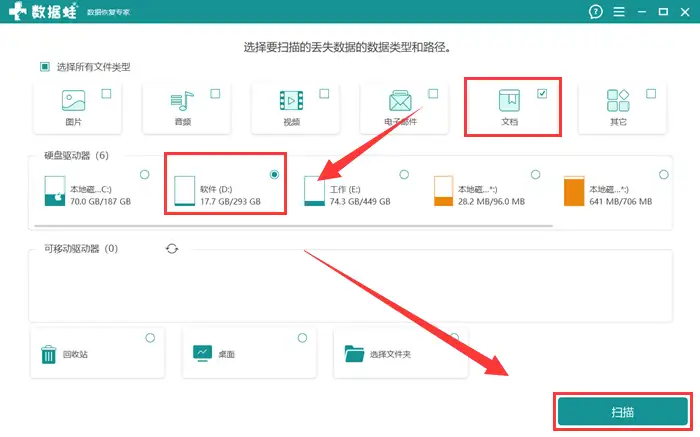
Task: Start scanning with the 扫描 button
Action: click(x=623, y=412)
